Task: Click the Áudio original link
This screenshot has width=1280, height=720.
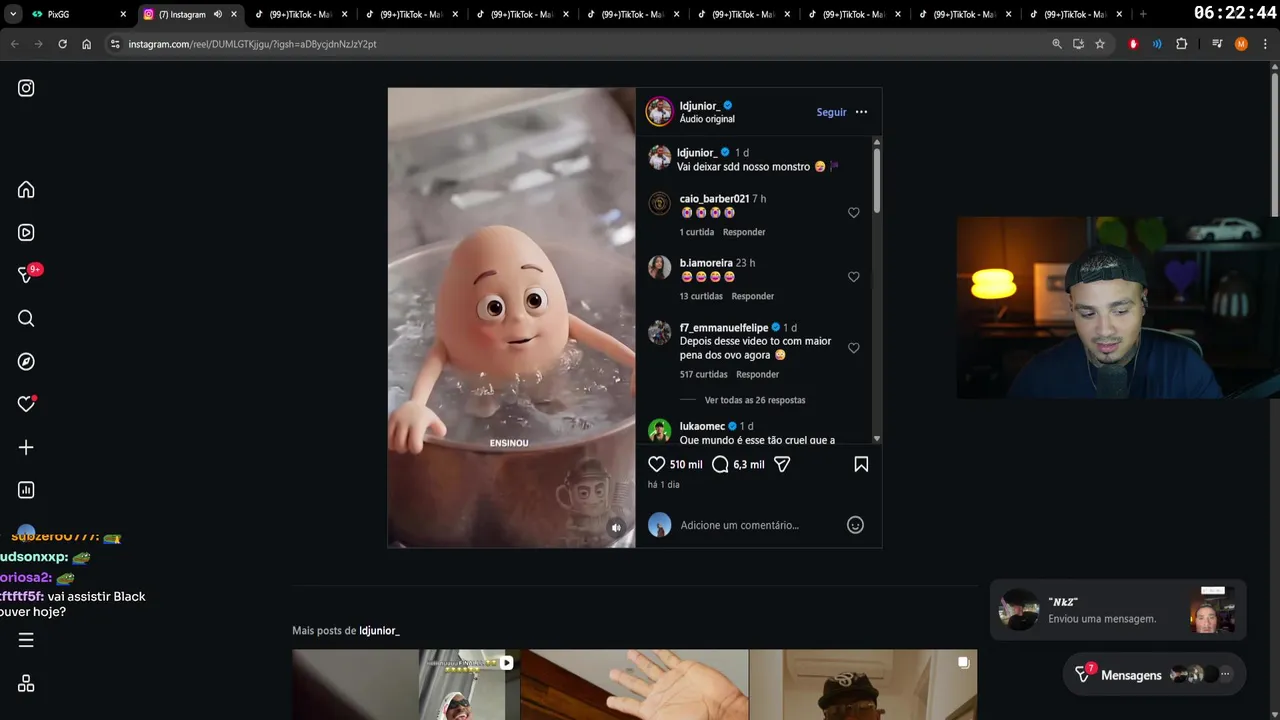Action: pos(707,119)
